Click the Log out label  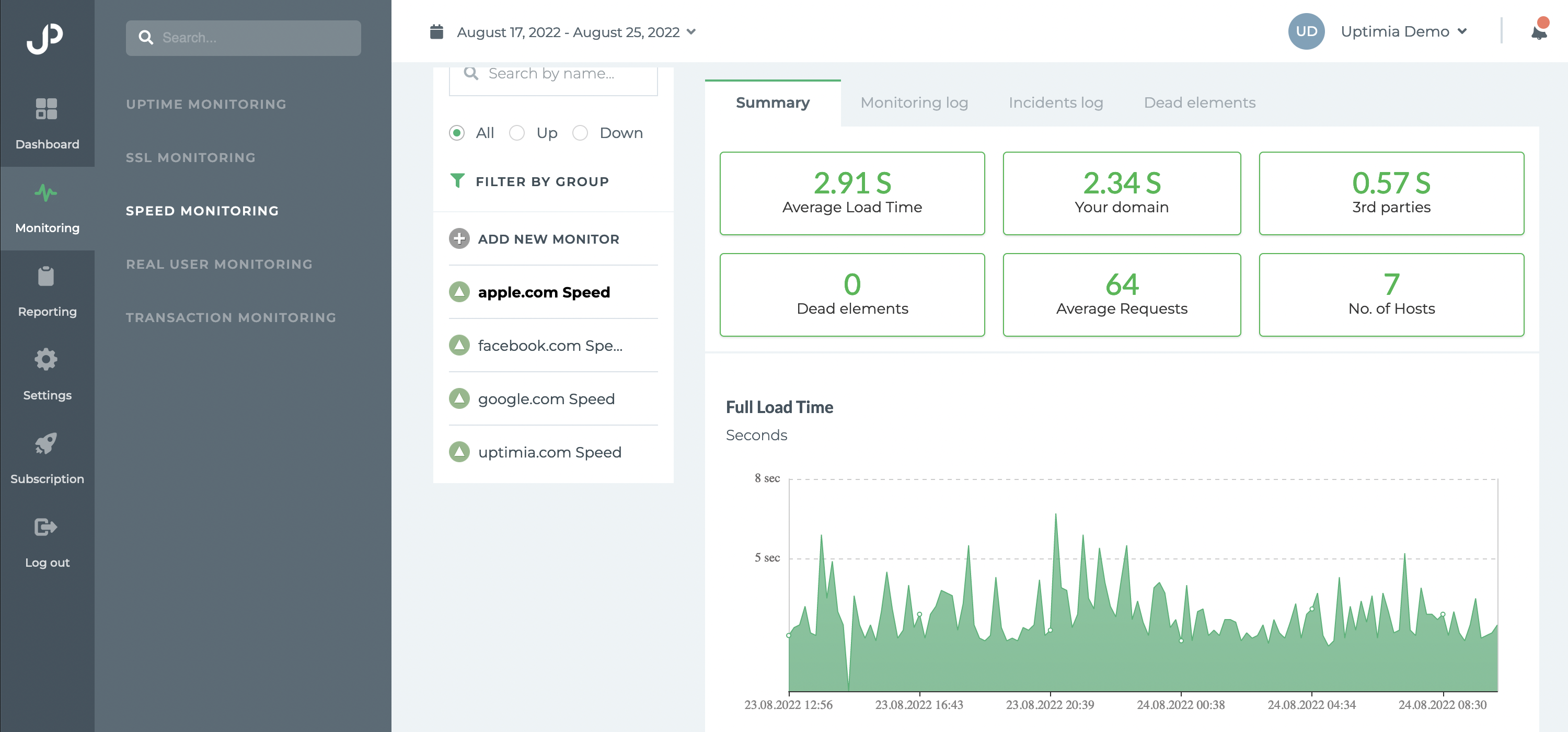[x=47, y=563]
